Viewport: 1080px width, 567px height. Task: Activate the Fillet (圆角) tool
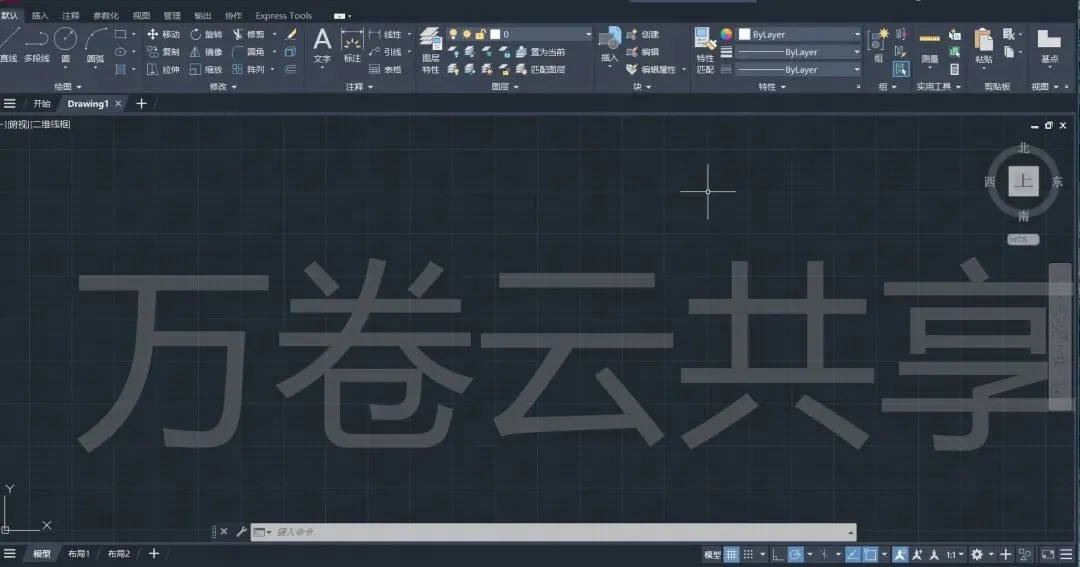(x=249, y=52)
